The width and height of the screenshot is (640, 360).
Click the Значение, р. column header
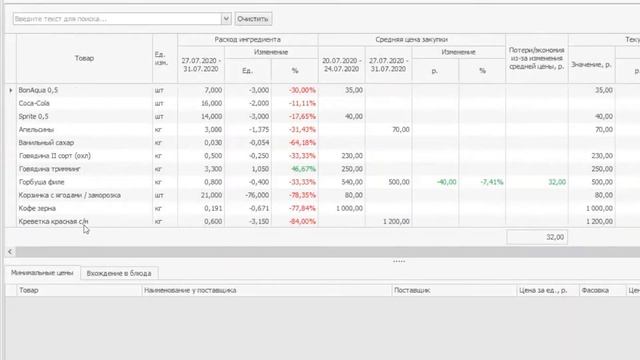click(x=591, y=64)
